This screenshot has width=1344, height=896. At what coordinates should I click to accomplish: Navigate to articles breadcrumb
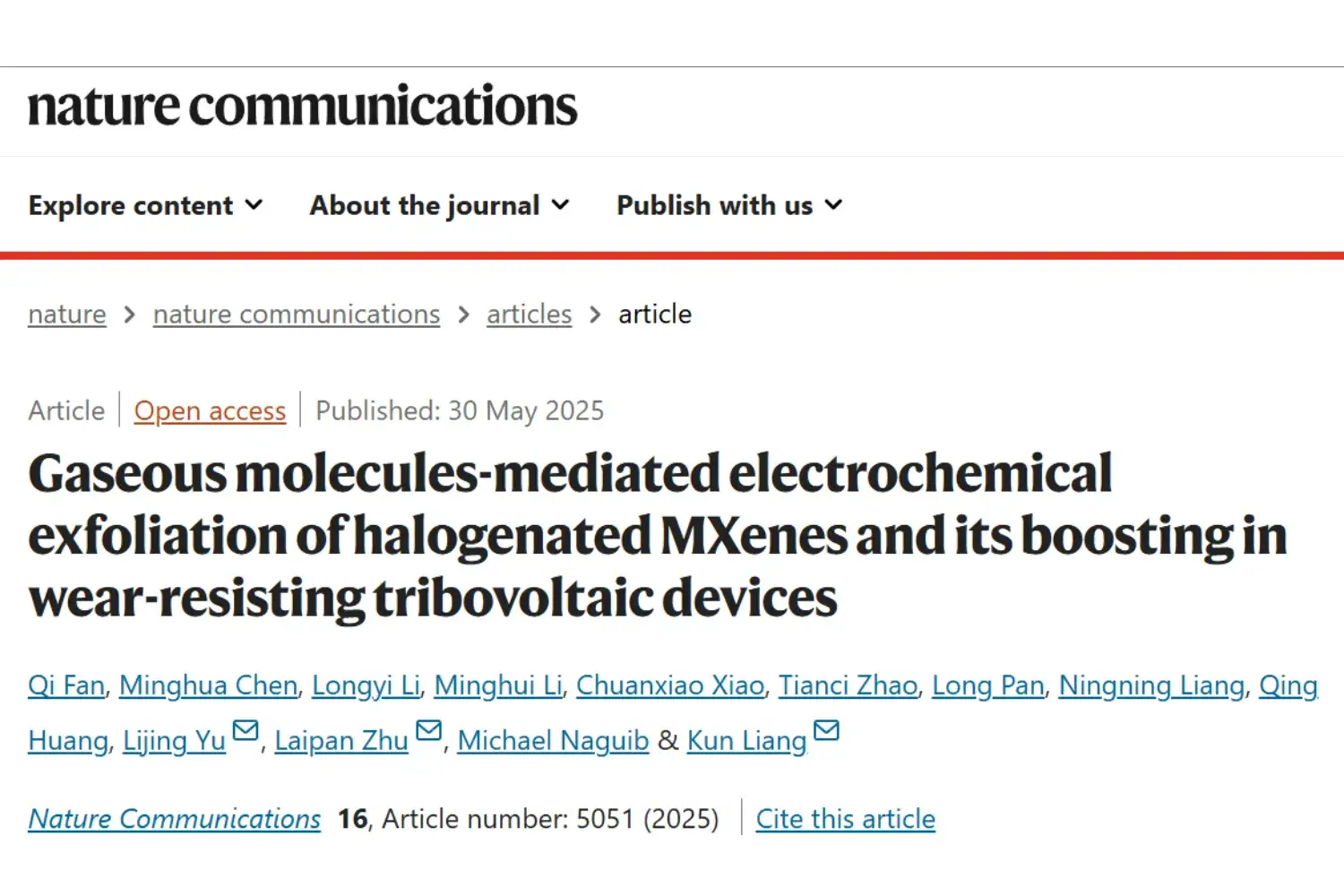click(x=529, y=314)
